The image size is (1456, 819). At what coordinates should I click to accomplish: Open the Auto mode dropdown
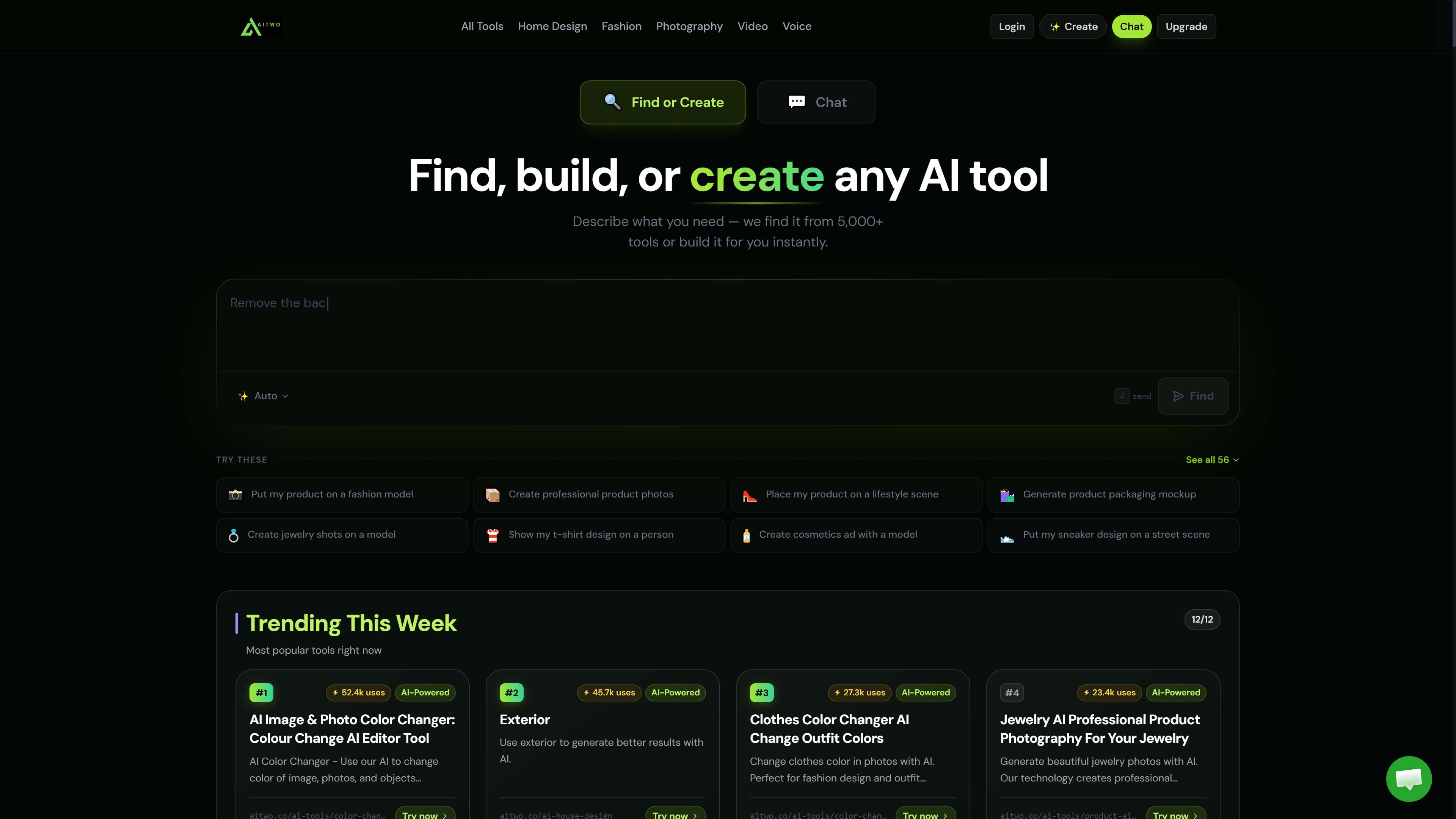tap(264, 396)
